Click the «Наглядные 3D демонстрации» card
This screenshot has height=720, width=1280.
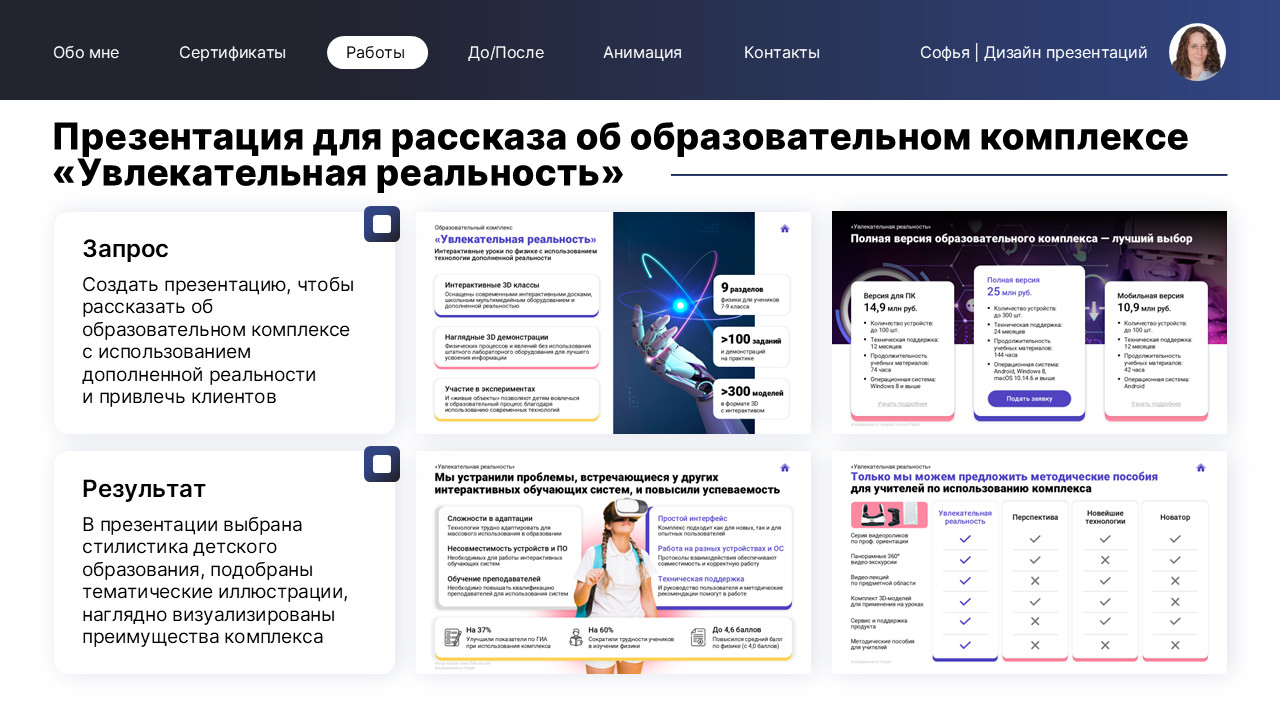click(x=517, y=347)
